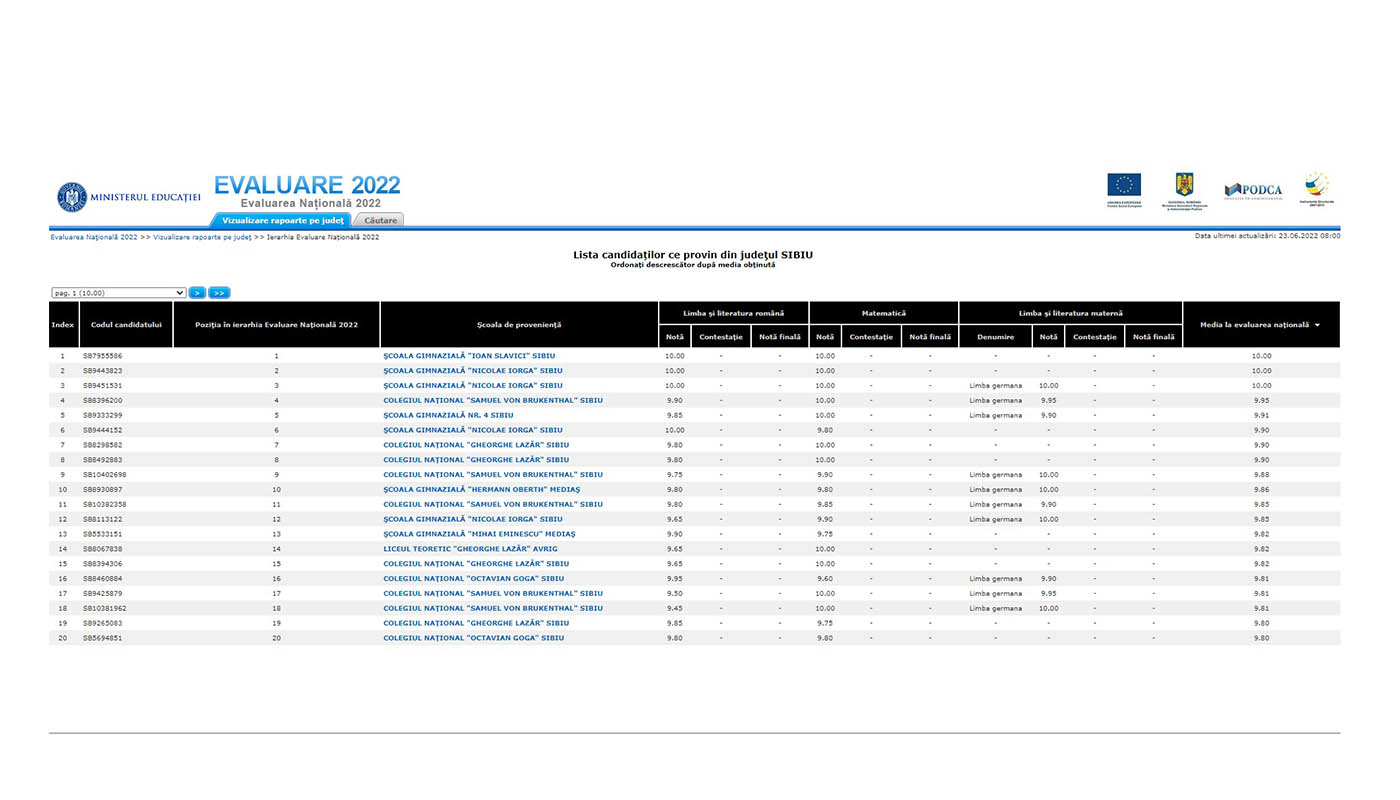Sort by Codul candidatului column header
1400x800 pixels.
coord(126,325)
